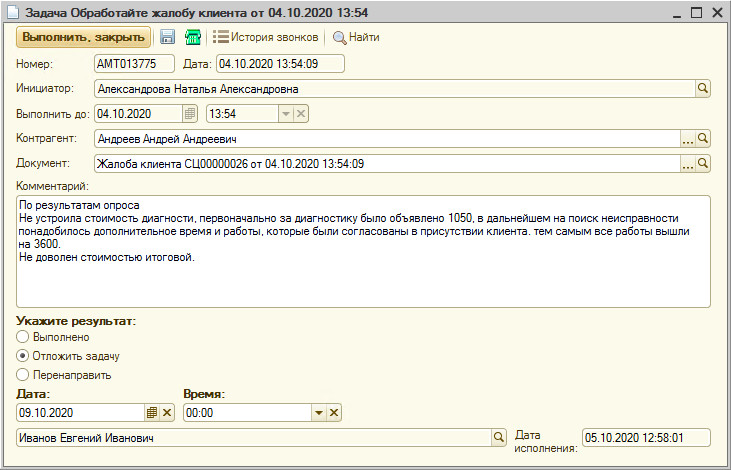
Task: Click magnifier icon in Контрагент field
Action: (702, 138)
